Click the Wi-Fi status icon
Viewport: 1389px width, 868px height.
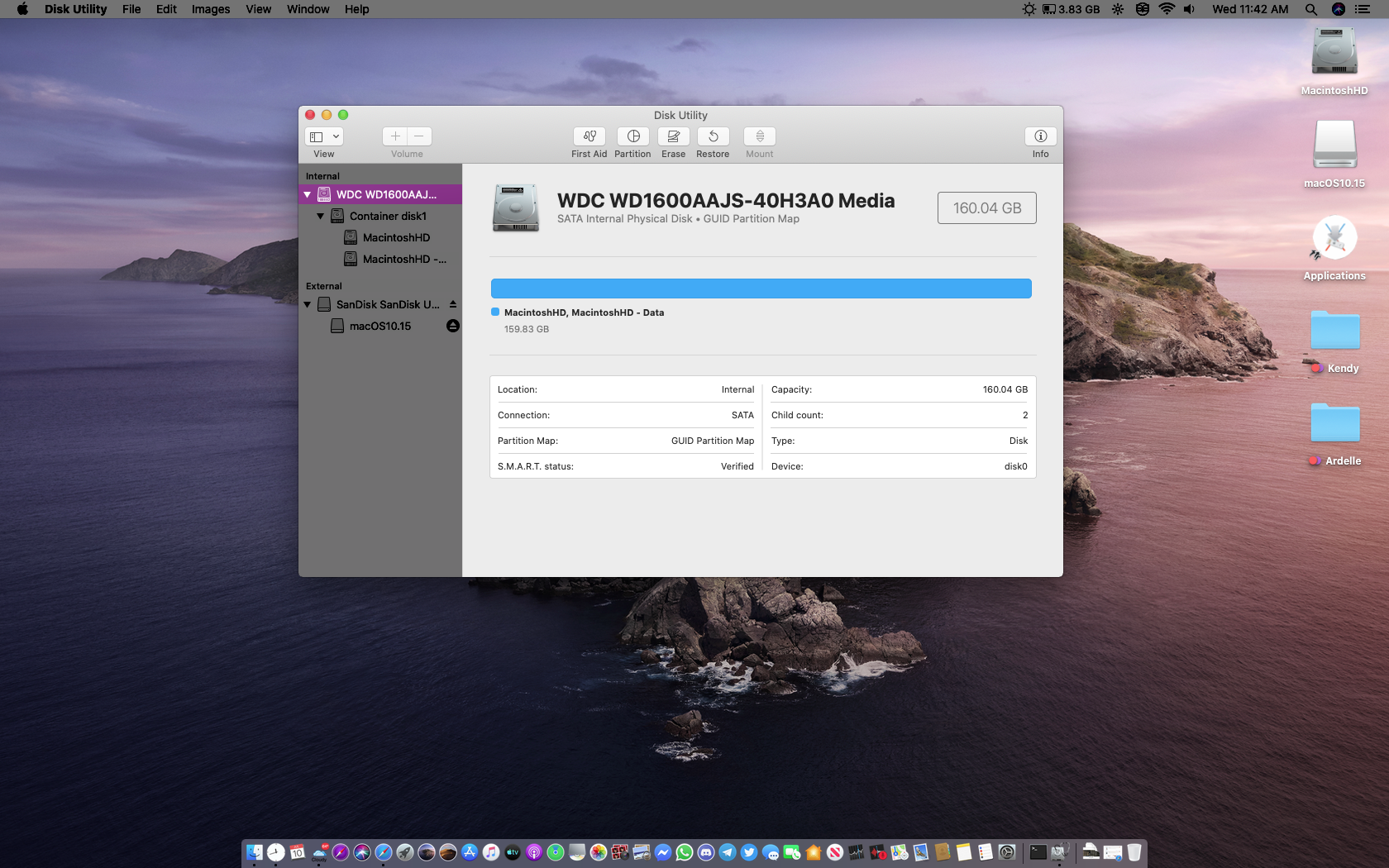1167,9
